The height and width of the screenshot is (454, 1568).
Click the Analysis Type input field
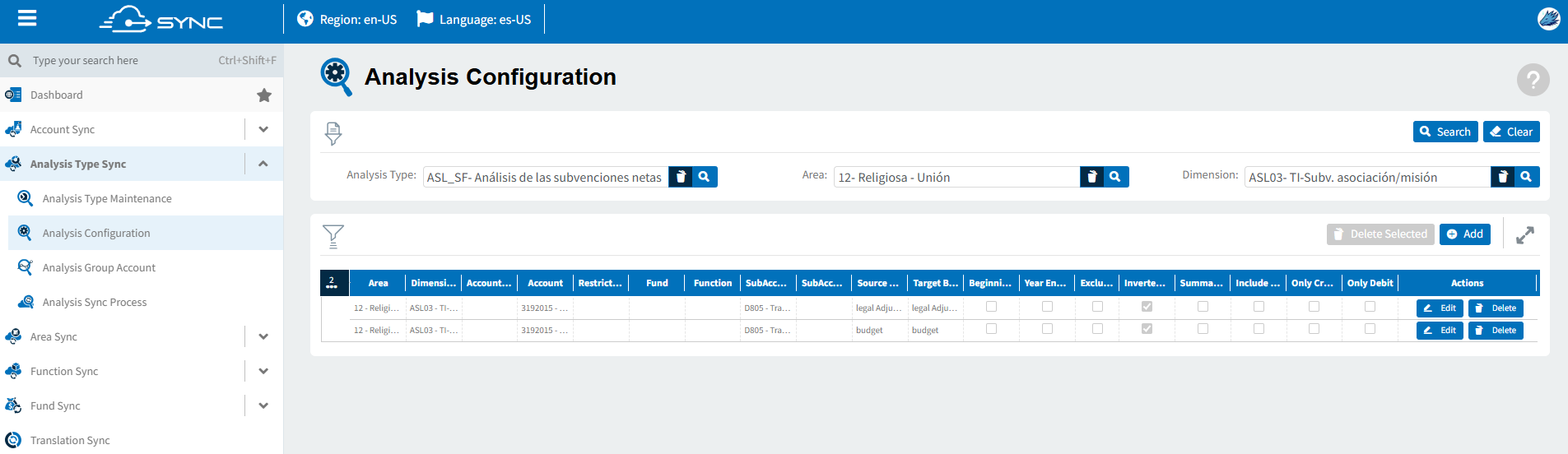point(546,177)
